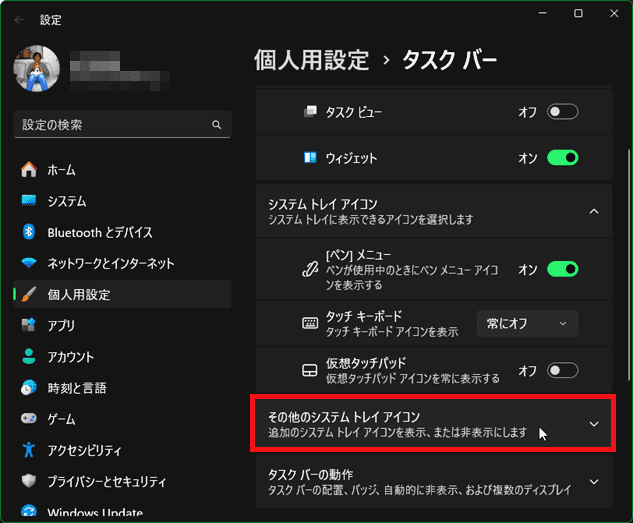Image resolution: width=633 pixels, height=523 pixels.
Task: Click 個人用設定 breadcrumb link
Action: coord(312,60)
